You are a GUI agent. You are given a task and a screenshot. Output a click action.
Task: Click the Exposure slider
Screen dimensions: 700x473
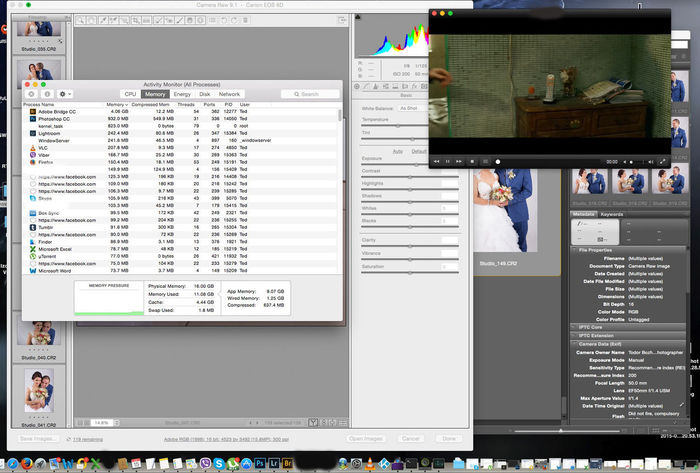414,164
